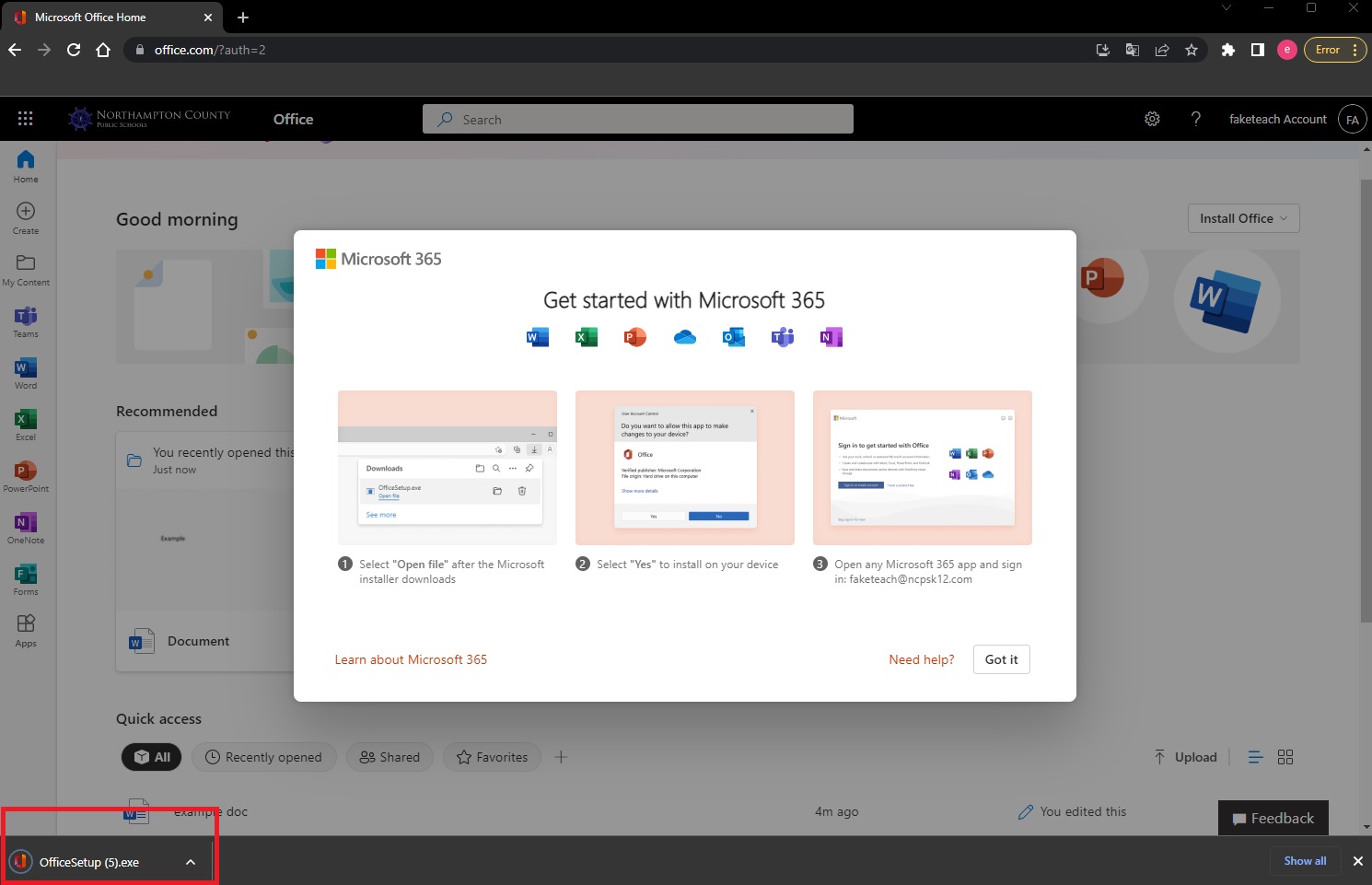Screen dimensions: 1372x885
Task: Open a new browser tab
Action: [x=243, y=17]
